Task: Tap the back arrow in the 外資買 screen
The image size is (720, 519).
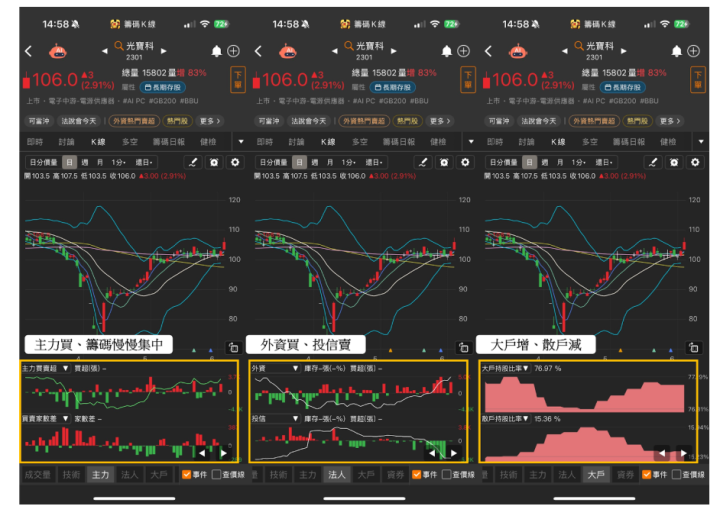Action: tap(259, 51)
